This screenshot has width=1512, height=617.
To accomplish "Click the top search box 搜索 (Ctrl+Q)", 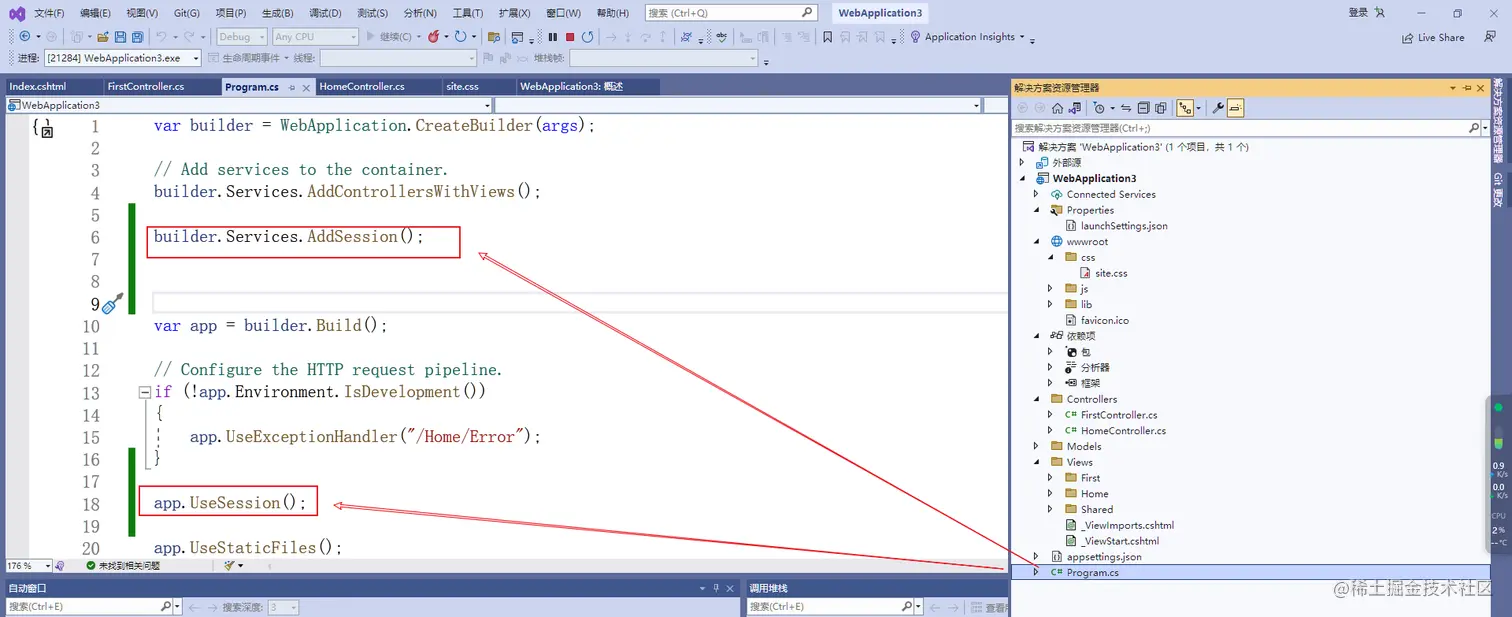I will (x=730, y=13).
